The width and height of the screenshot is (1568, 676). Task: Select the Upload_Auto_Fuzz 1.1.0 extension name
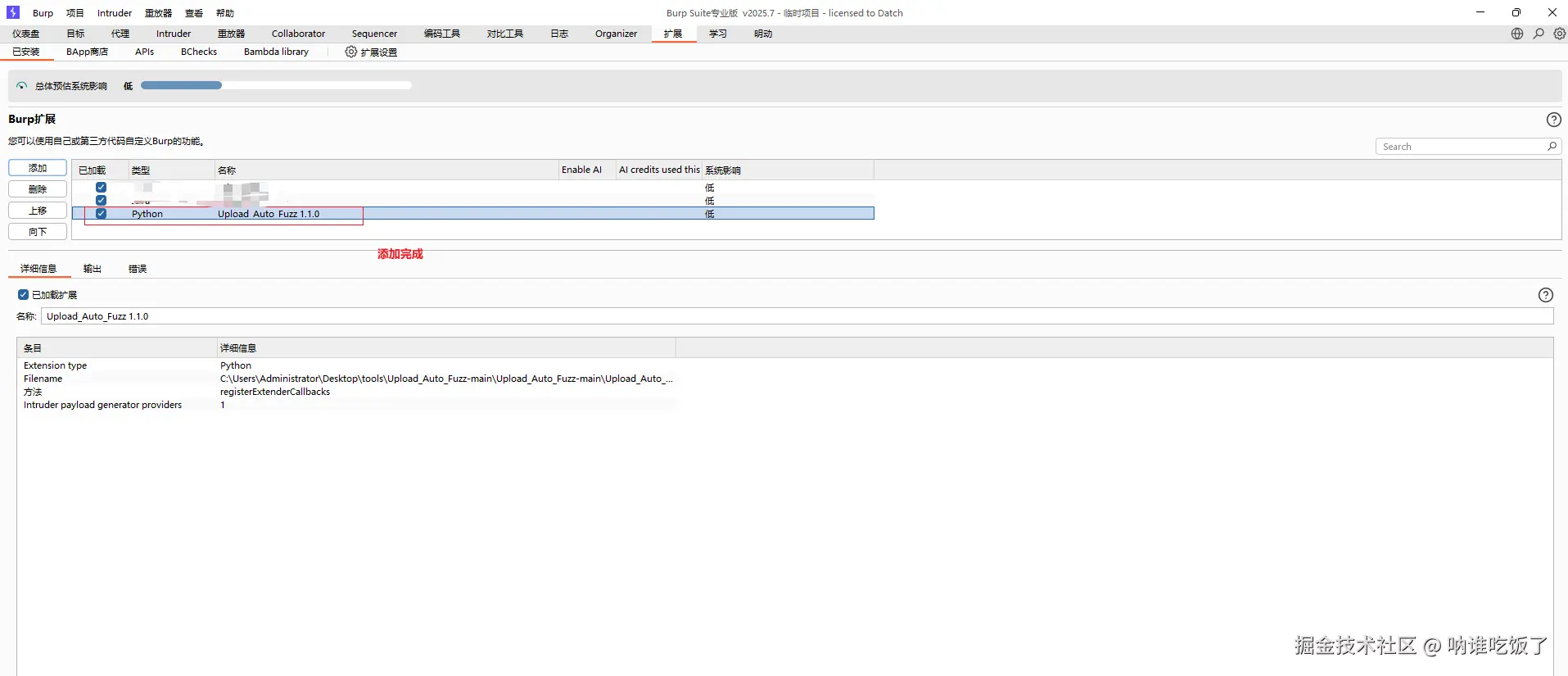[x=269, y=214]
